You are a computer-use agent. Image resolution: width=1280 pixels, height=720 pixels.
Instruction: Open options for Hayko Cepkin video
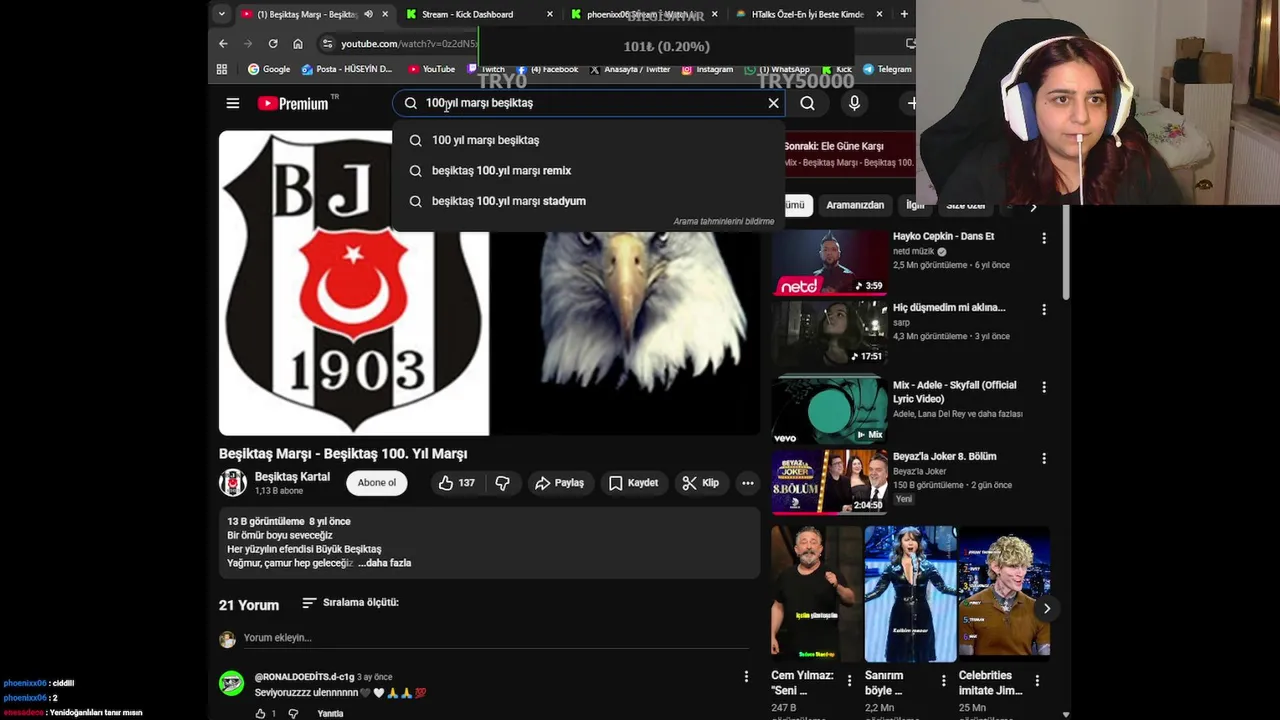(1044, 238)
